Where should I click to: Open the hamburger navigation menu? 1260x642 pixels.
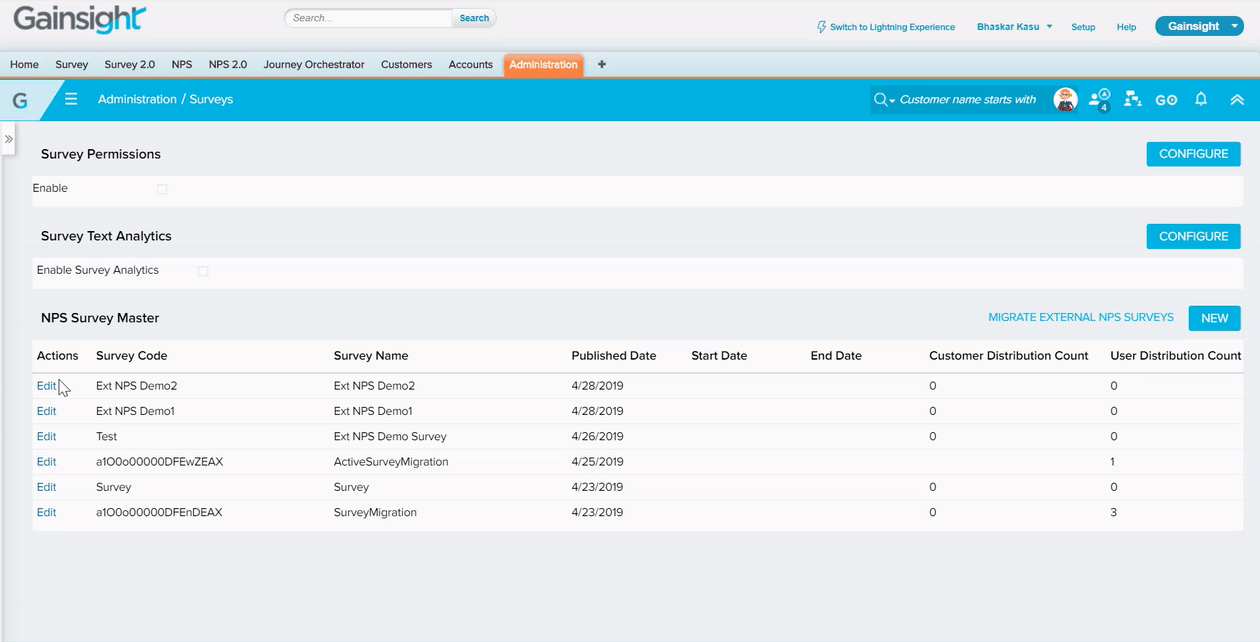click(x=71, y=99)
